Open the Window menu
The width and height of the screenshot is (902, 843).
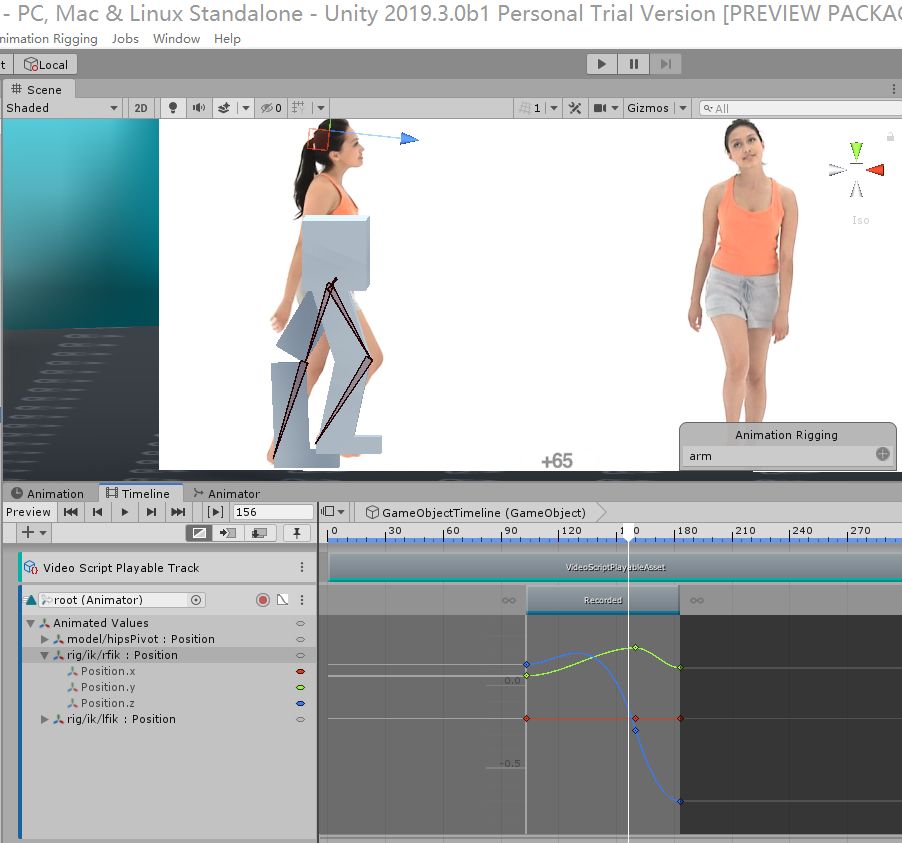pos(176,39)
